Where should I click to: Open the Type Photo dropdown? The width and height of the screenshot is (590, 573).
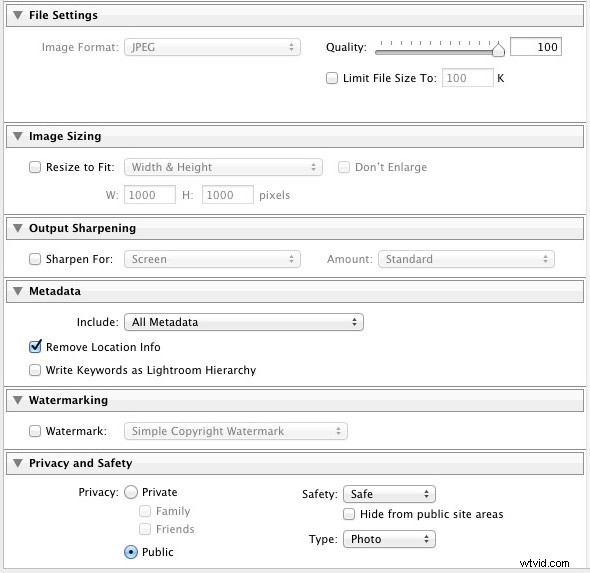[389, 539]
